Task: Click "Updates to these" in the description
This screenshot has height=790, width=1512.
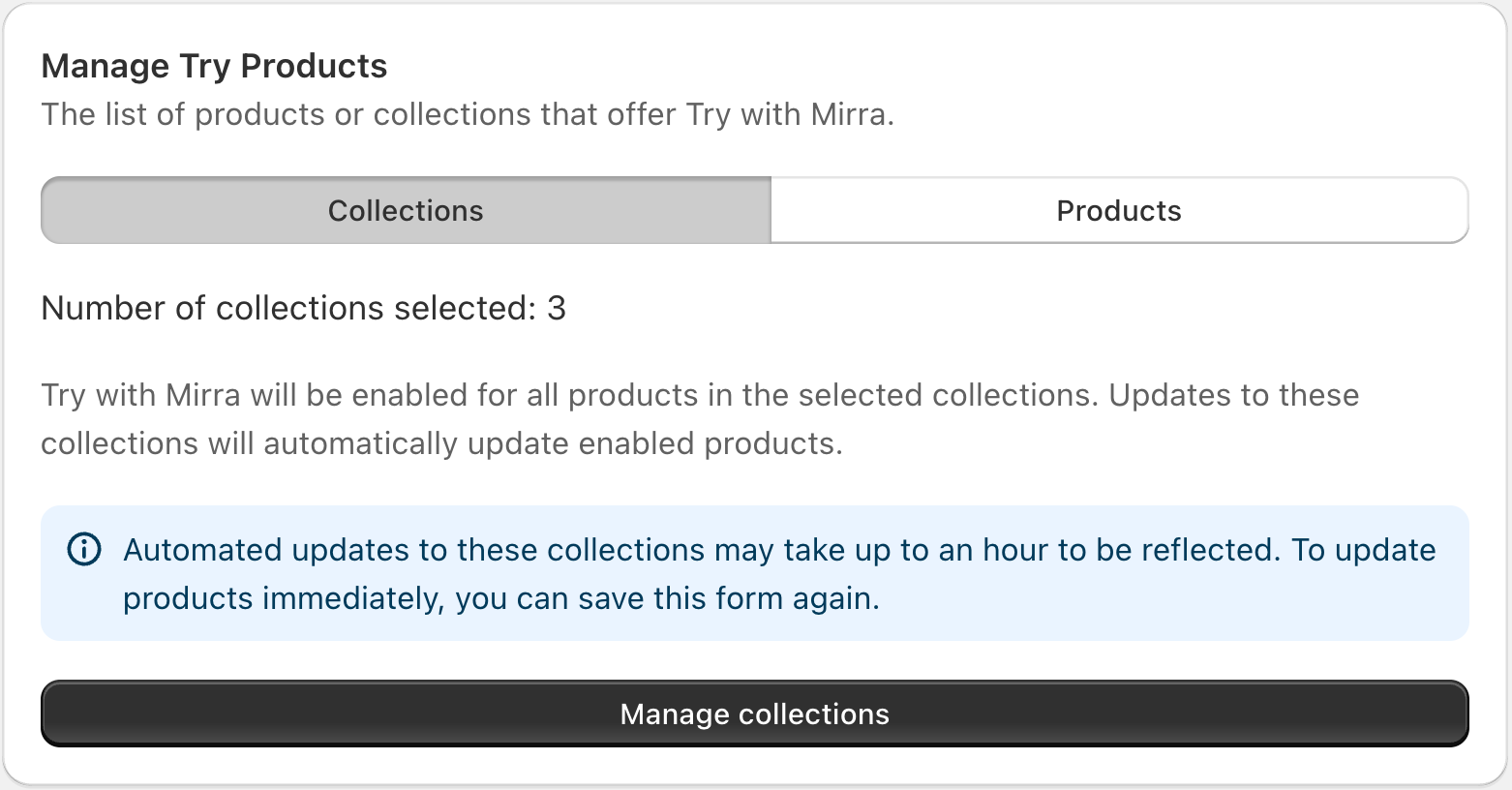Action: (x=1233, y=395)
